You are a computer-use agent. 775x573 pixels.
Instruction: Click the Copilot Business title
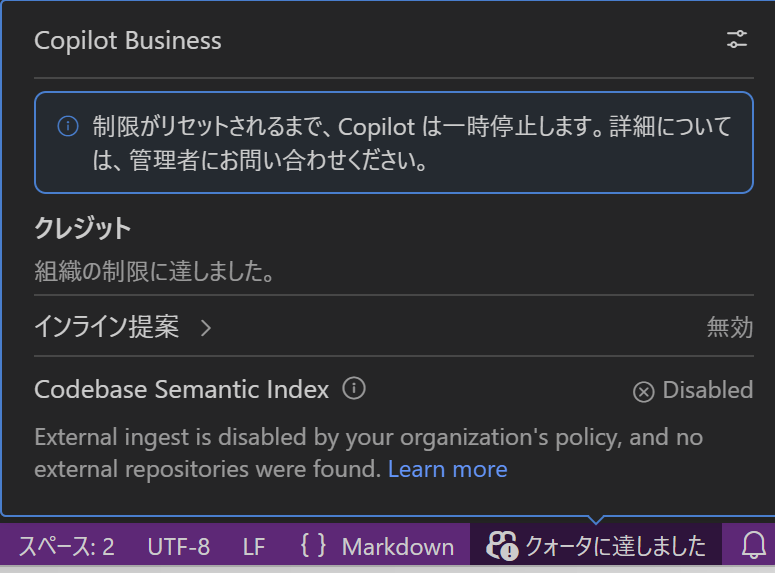[128, 40]
